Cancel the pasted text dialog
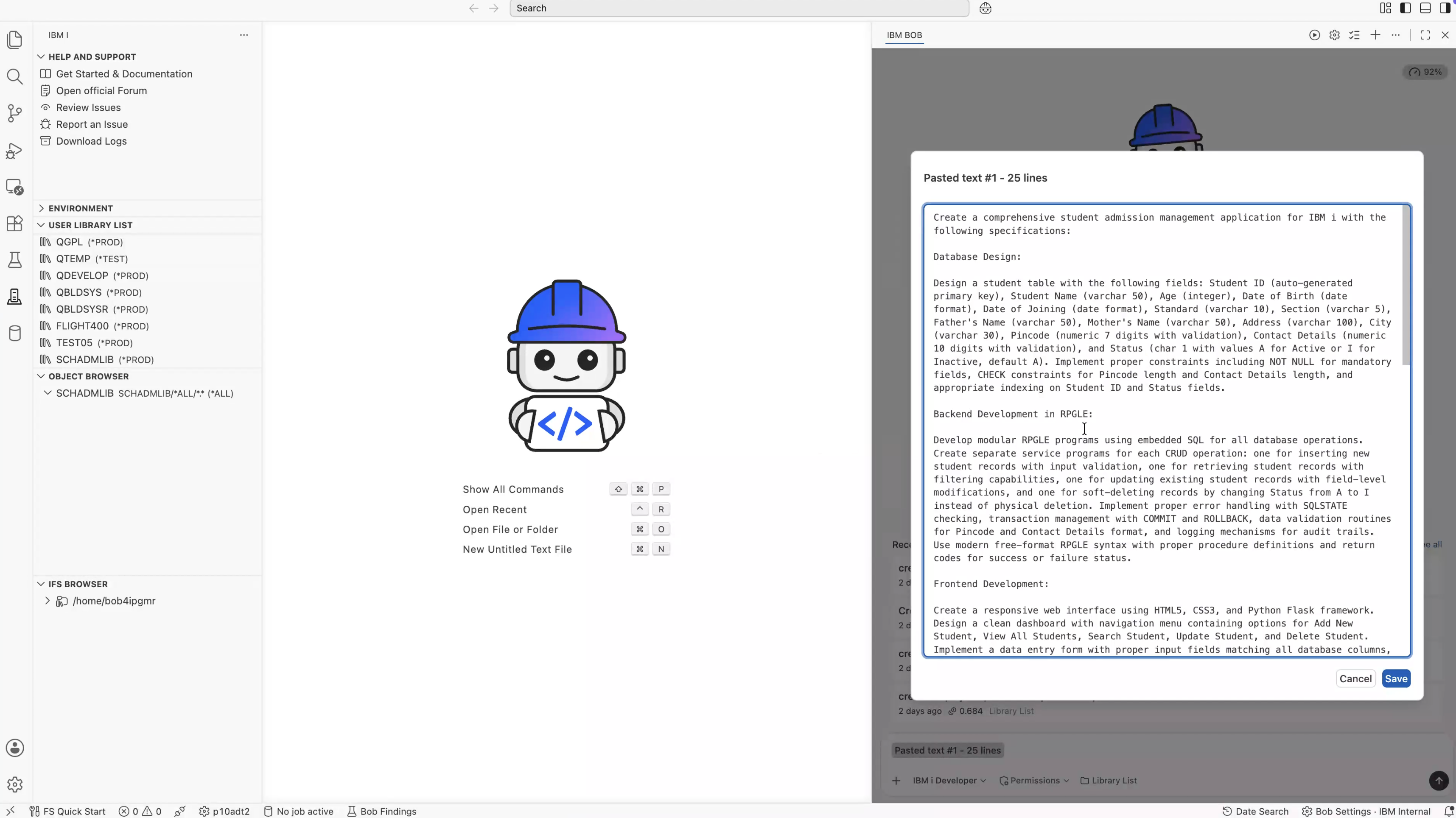 [1355, 678]
